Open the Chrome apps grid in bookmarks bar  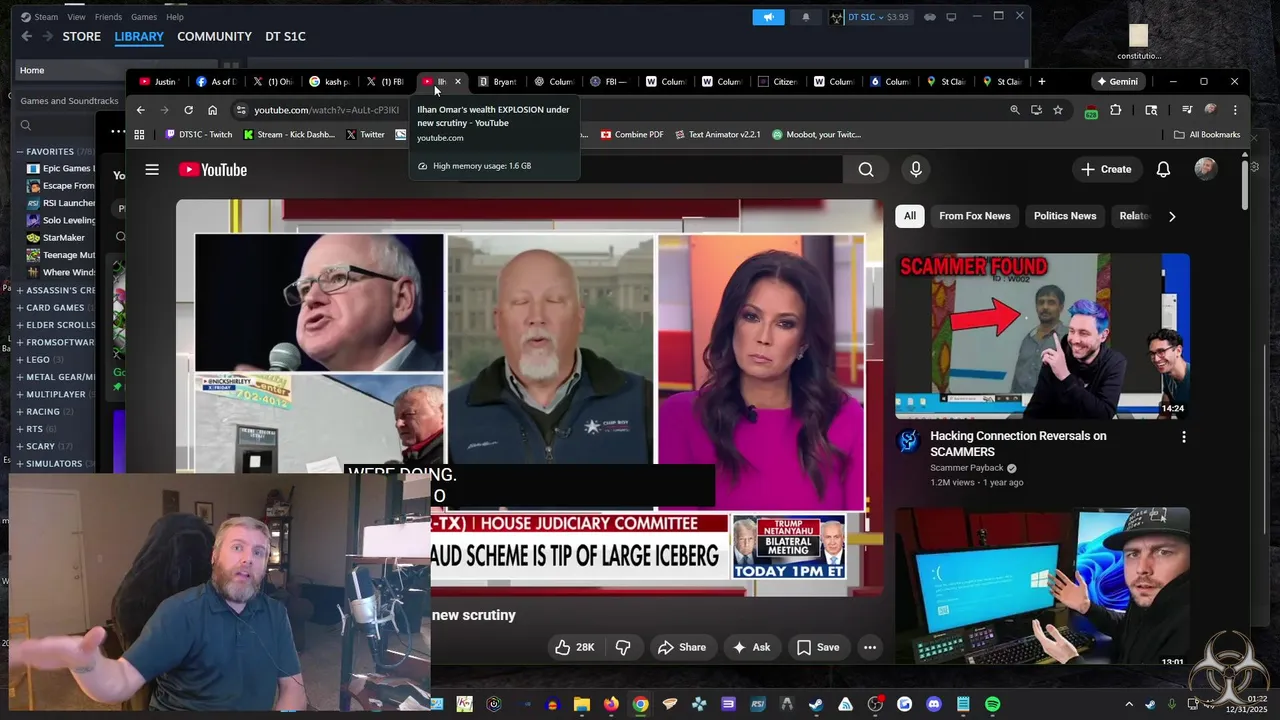click(x=139, y=134)
